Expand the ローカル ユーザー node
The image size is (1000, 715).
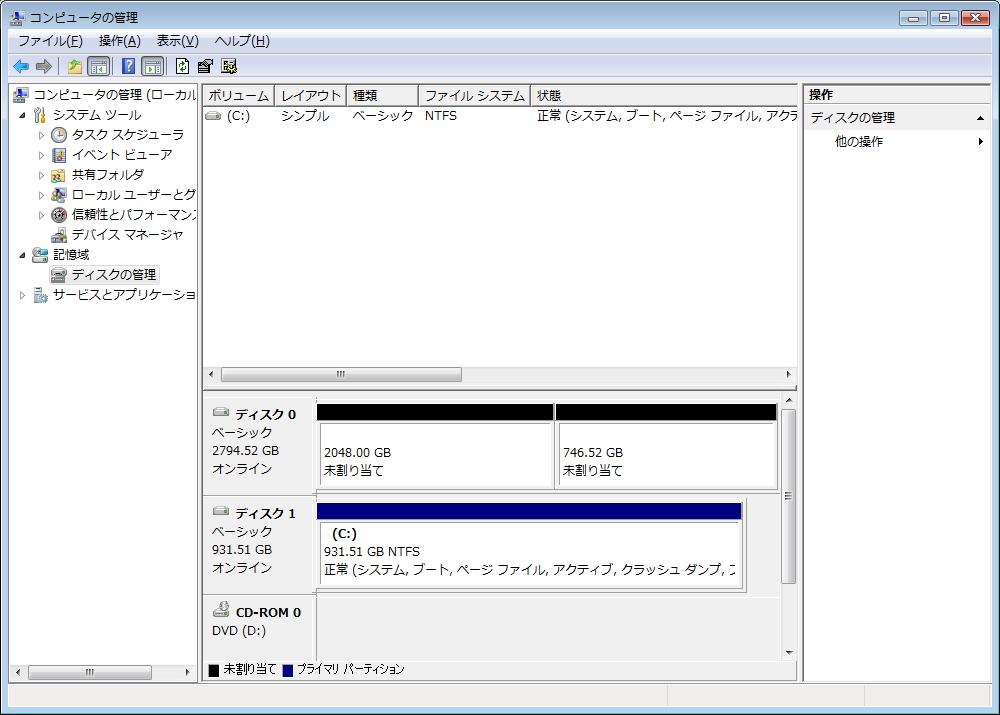tap(41, 195)
